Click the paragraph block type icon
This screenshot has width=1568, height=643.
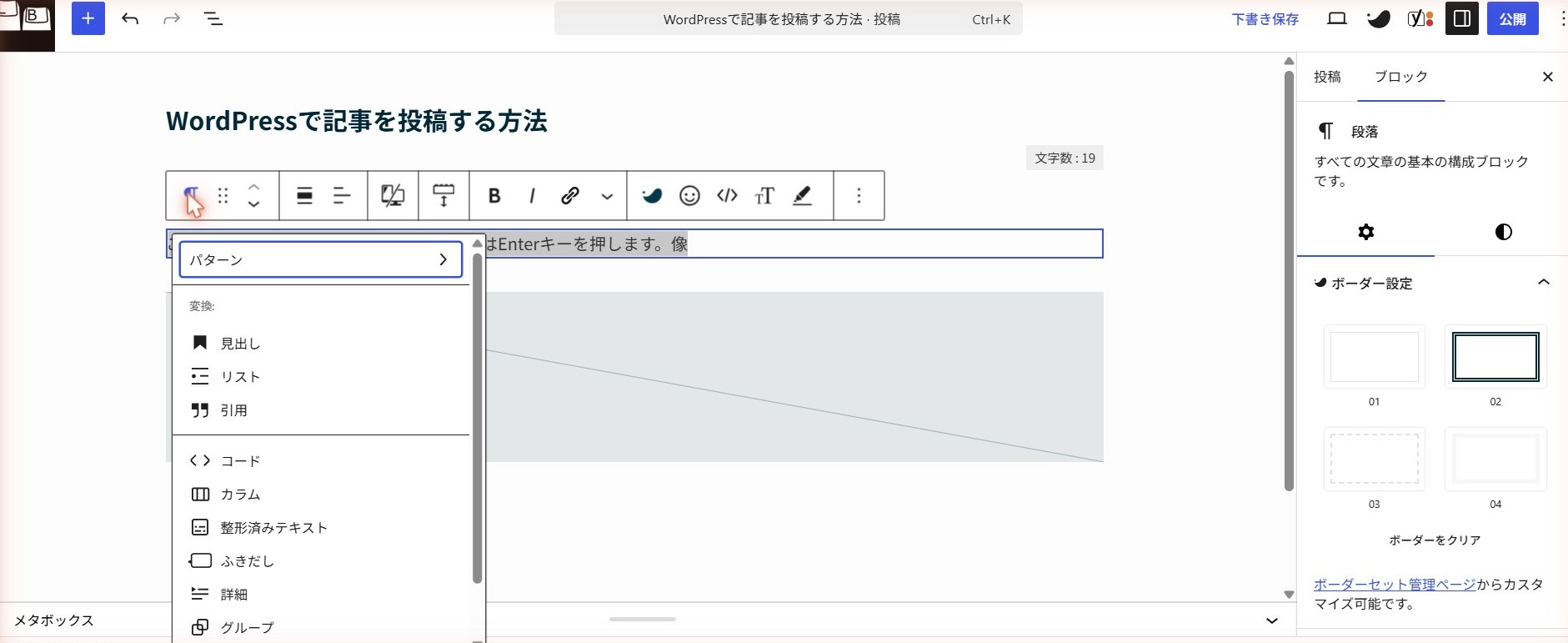point(191,196)
